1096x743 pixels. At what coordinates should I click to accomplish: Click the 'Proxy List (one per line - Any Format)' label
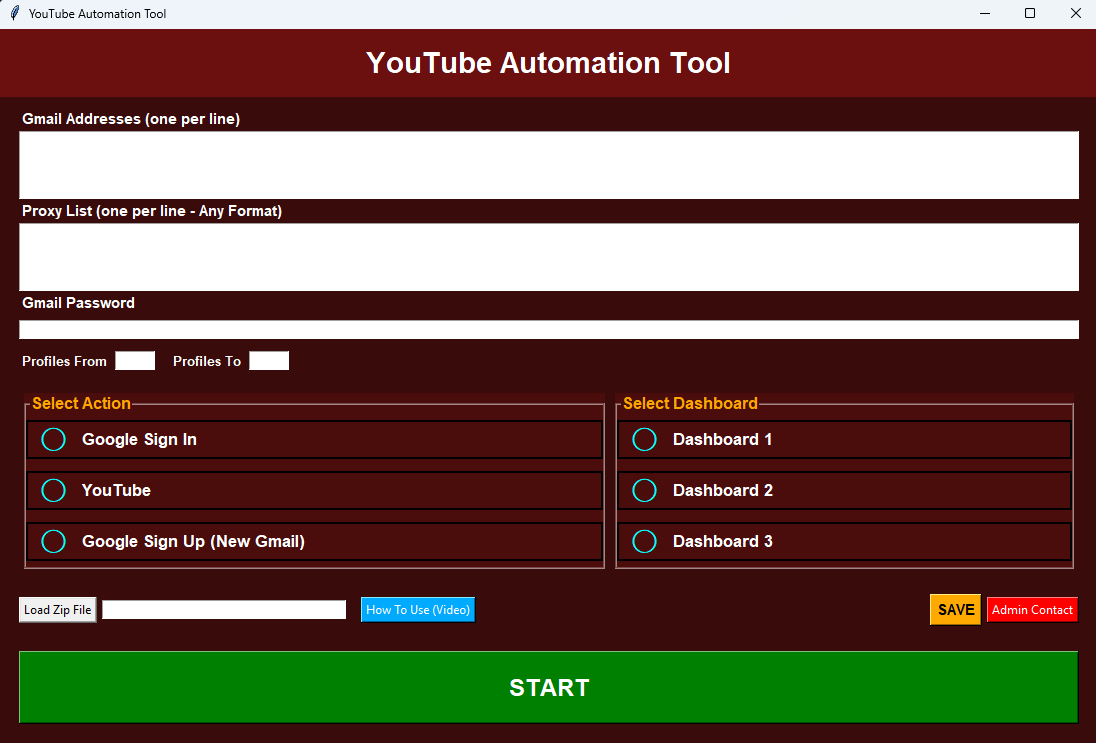click(x=152, y=211)
